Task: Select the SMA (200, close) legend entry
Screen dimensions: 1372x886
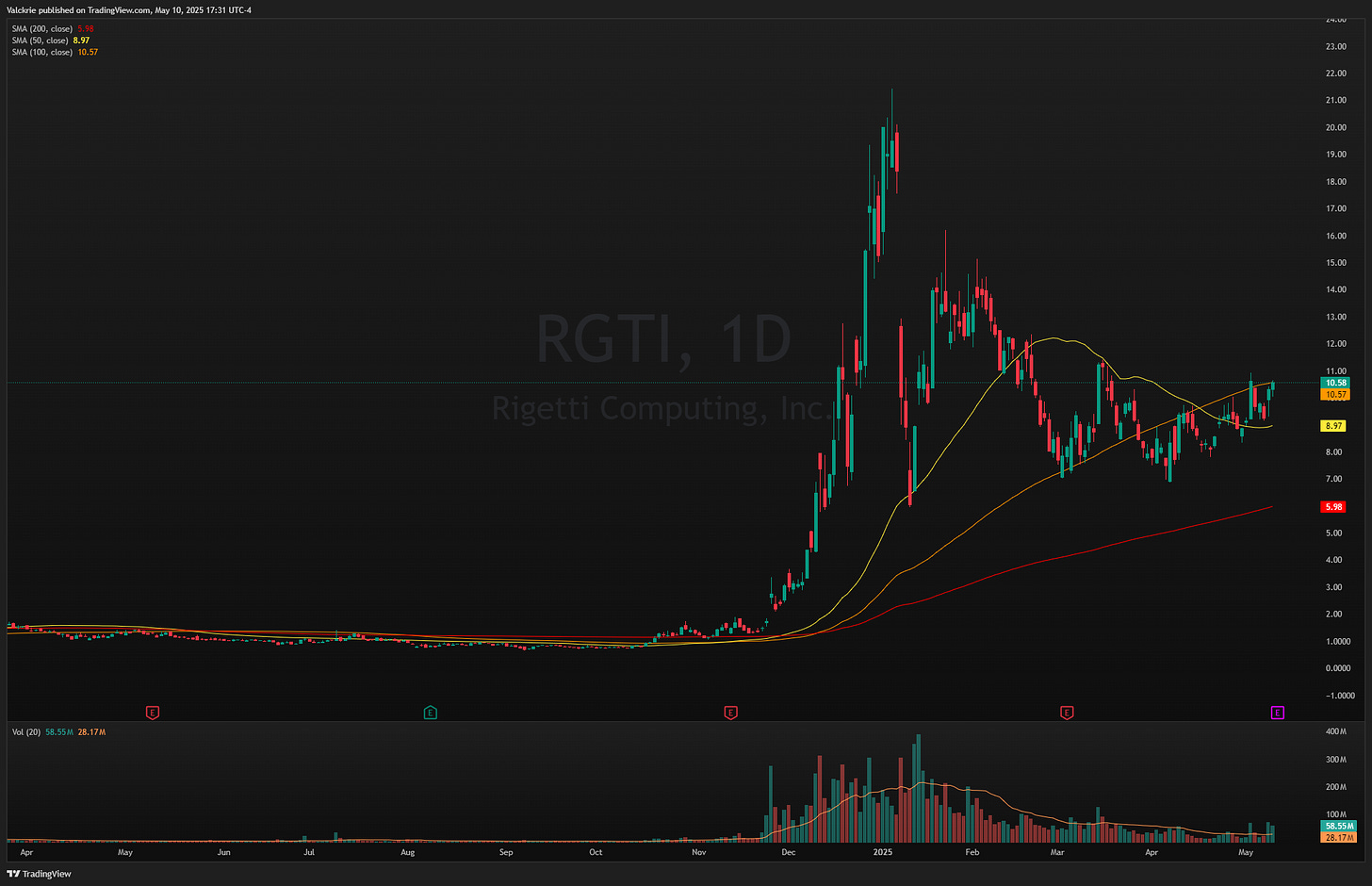Action: [x=53, y=29]
